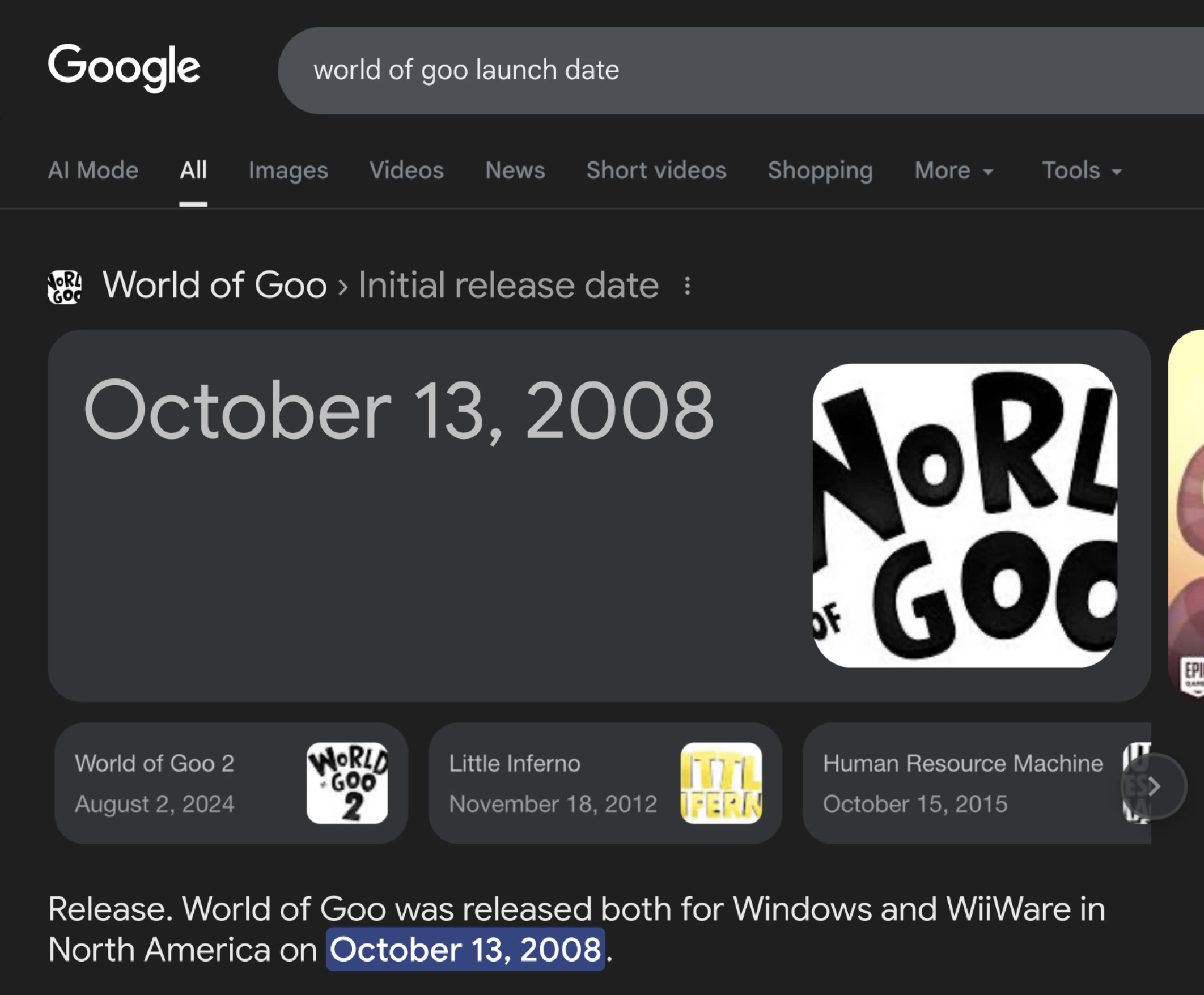Click the World of Goo 2 thumbnail icon
Screen dimensions: 1204x995
click(x=347, y=782)
